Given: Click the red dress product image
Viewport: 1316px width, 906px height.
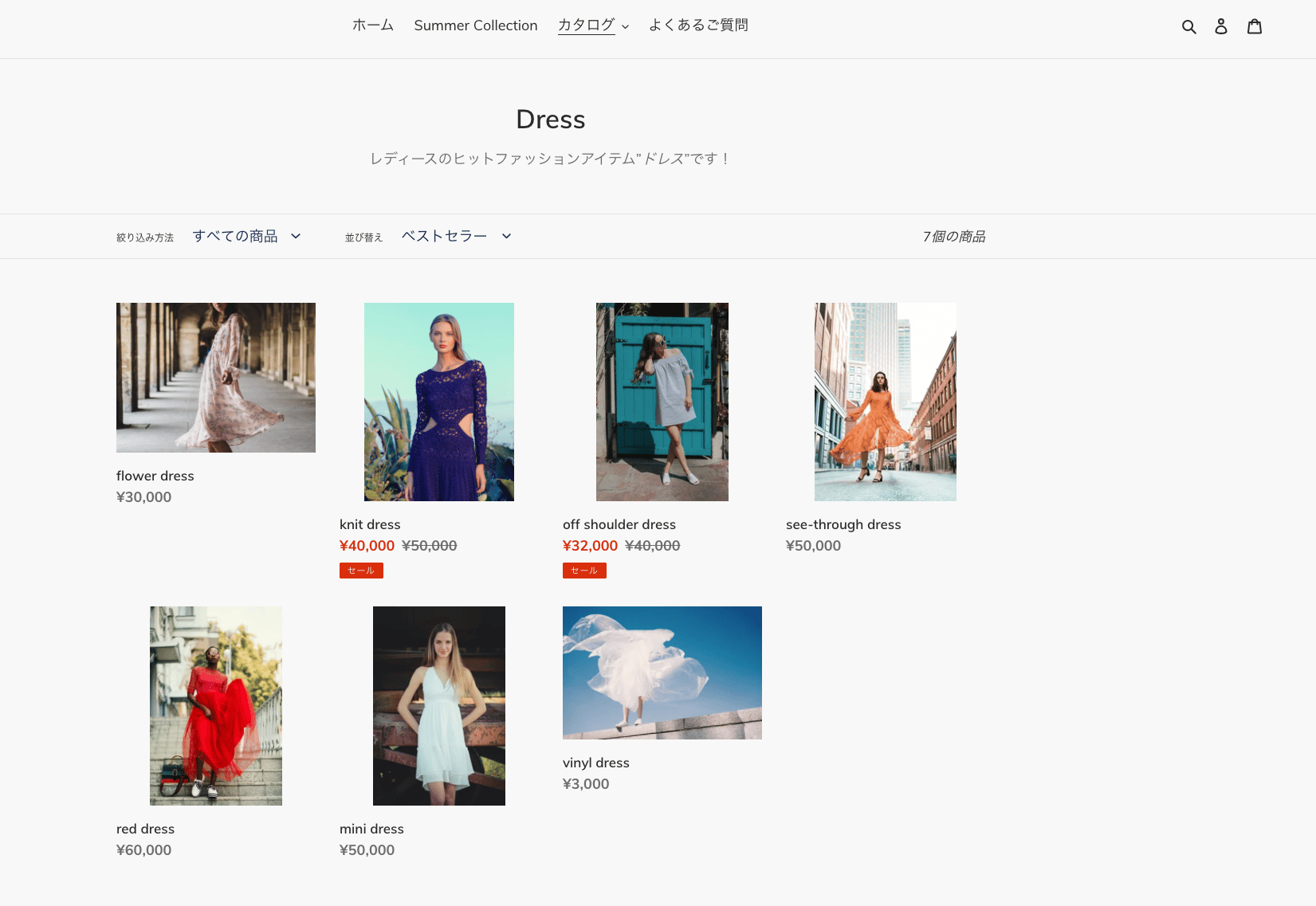Looking at the screenshot, I should tap(216, 705).
